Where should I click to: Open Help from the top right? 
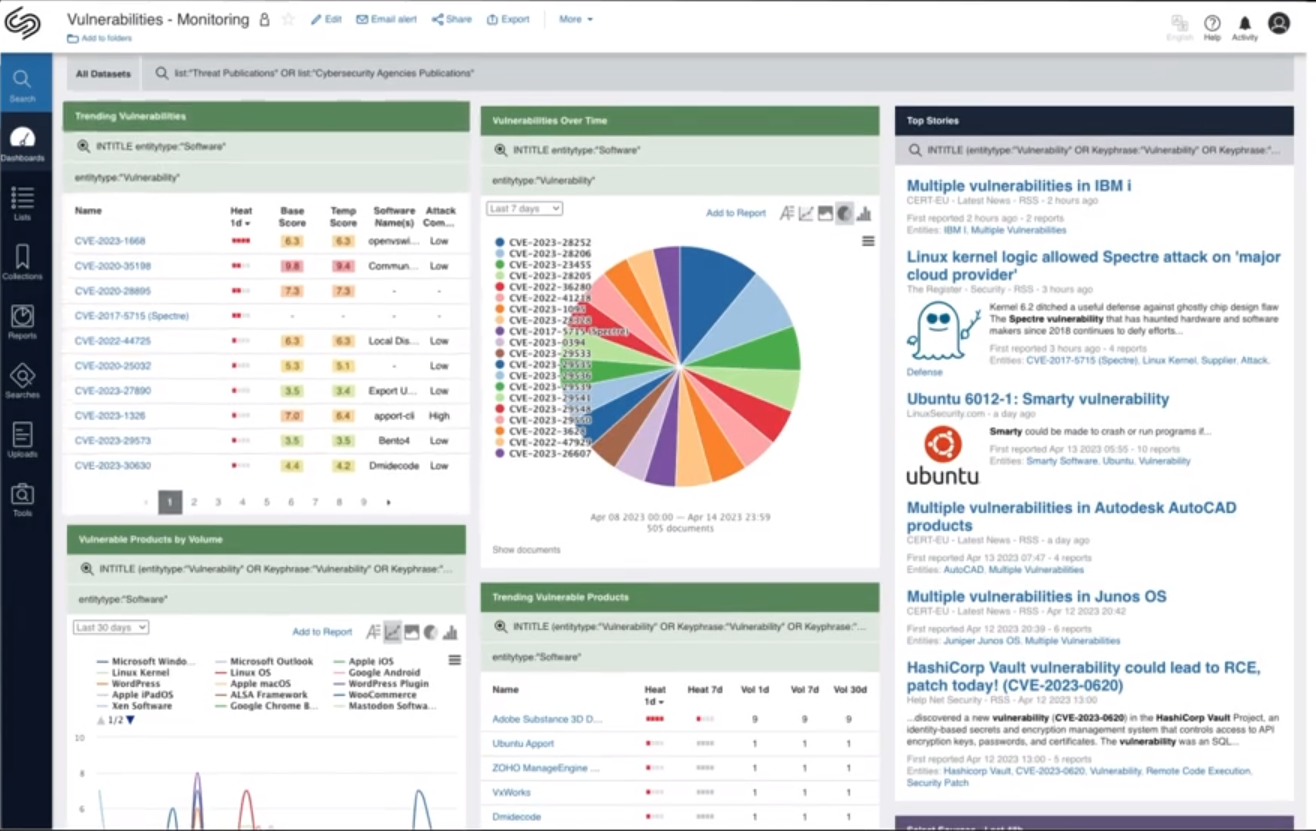[1212, 27]
